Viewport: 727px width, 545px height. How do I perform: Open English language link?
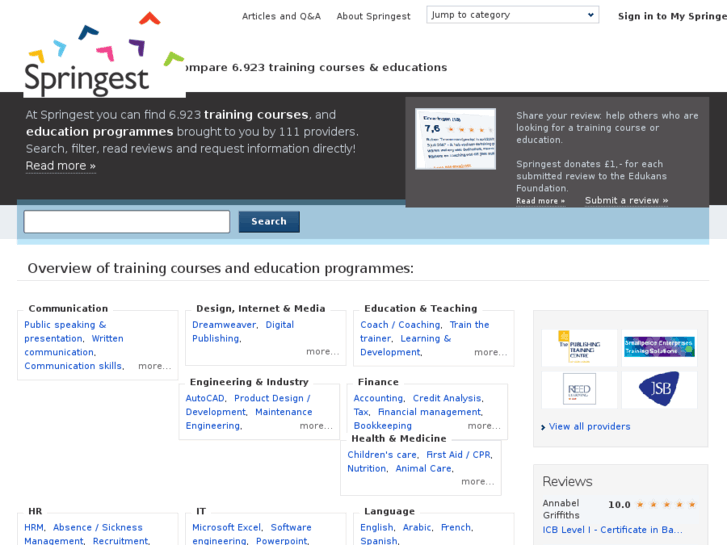(376, 527)
